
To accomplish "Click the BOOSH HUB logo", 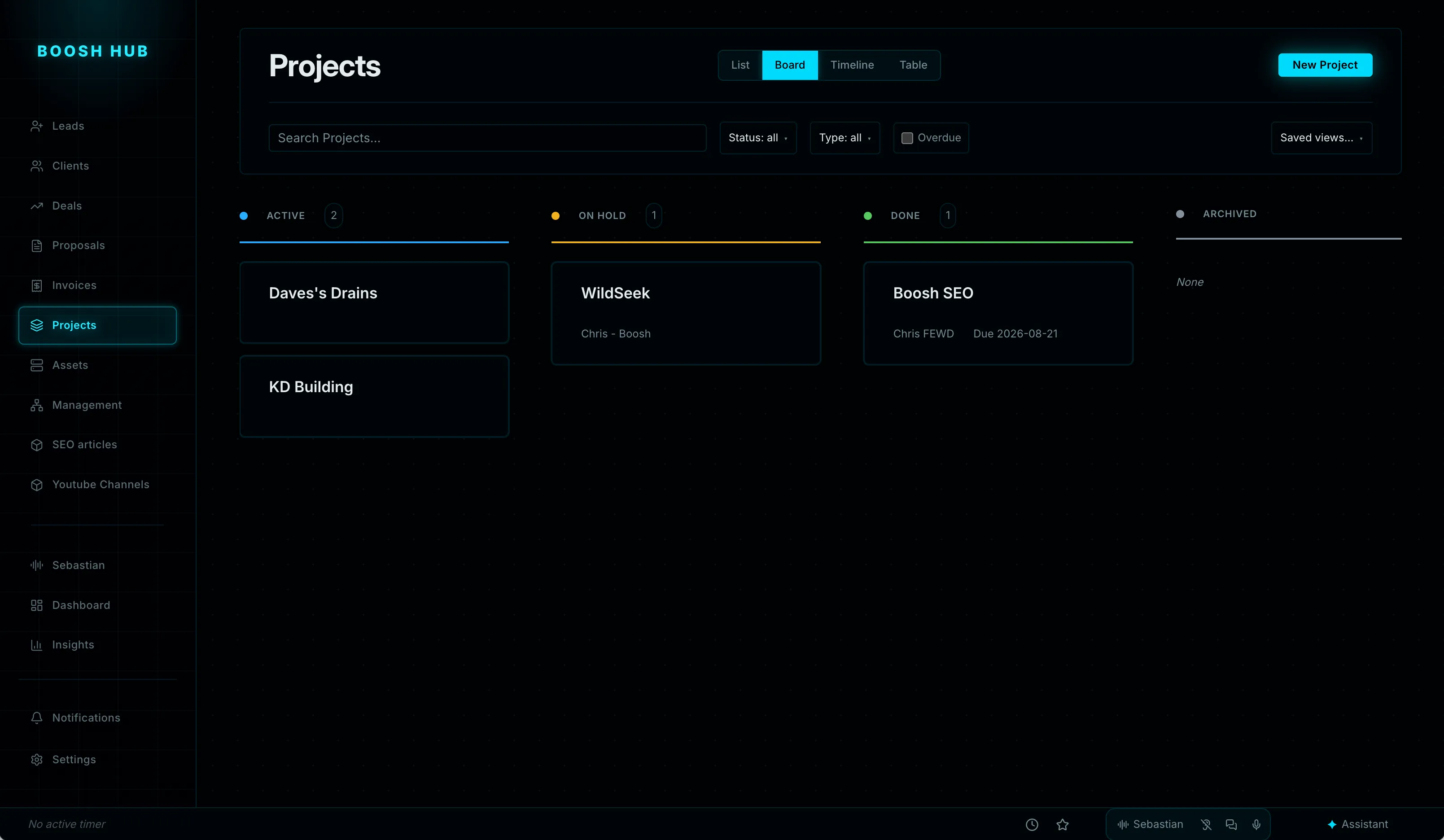I will coord(93,52).
